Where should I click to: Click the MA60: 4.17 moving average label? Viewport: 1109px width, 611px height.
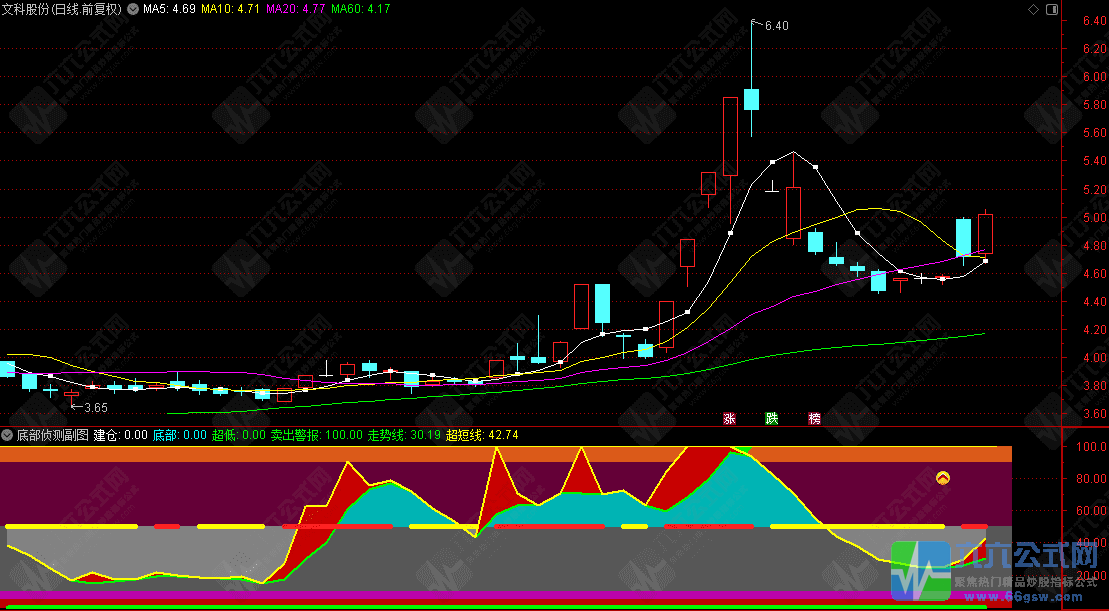pos(361,10)
